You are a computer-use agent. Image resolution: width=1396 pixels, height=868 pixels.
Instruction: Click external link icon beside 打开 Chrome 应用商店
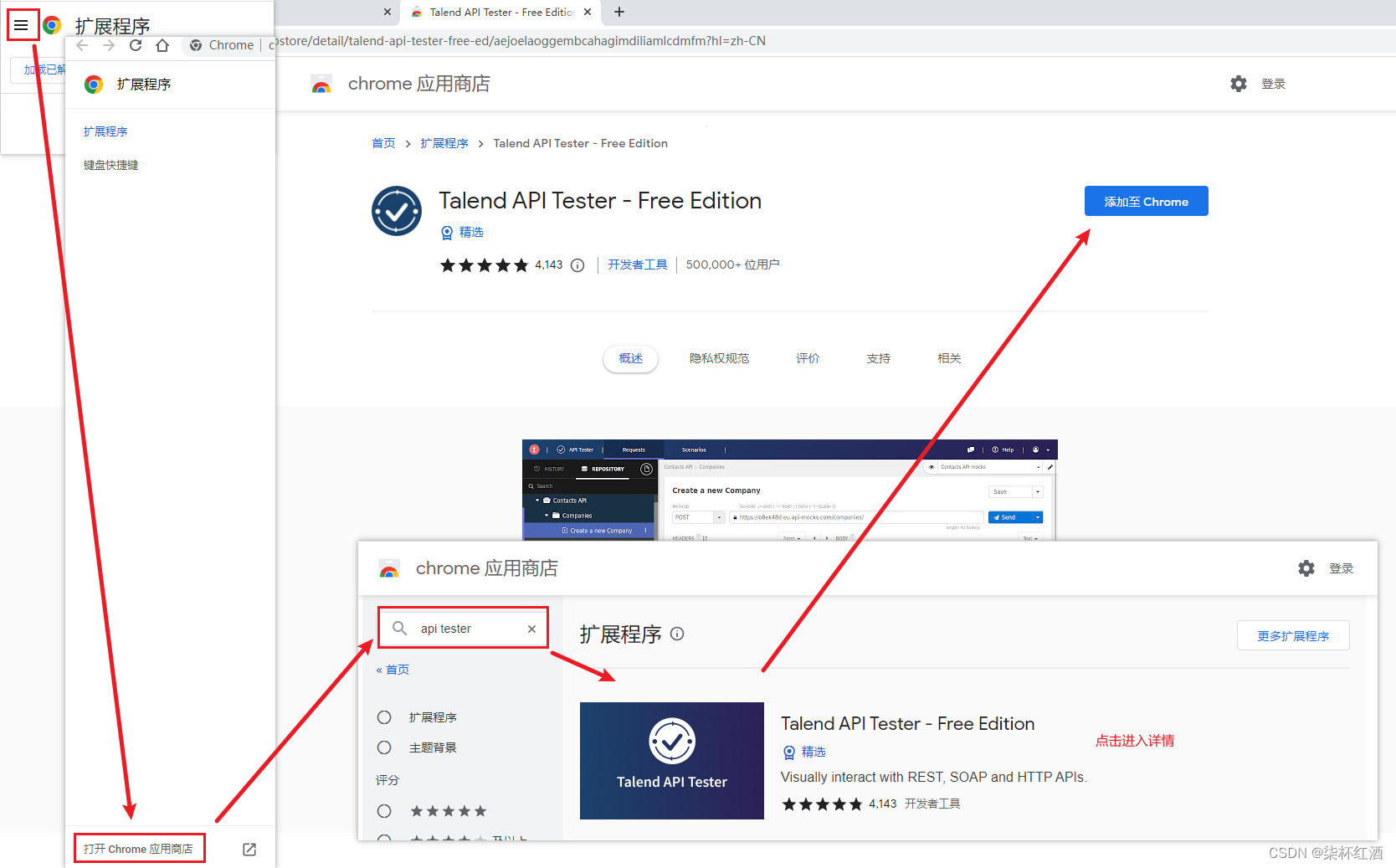pos(249,849)
